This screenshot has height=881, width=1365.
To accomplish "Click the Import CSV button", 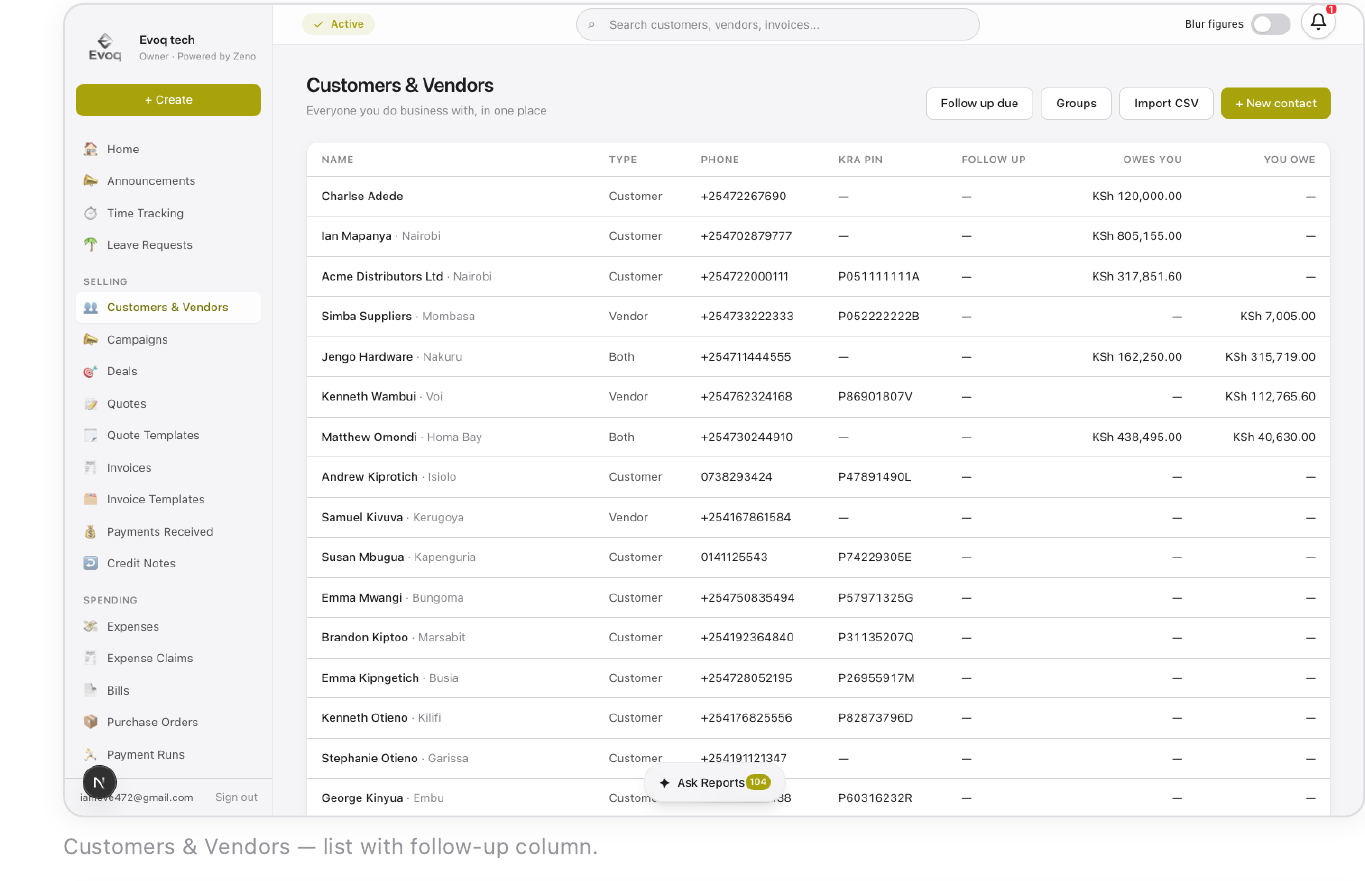I will pos(1166,103).
